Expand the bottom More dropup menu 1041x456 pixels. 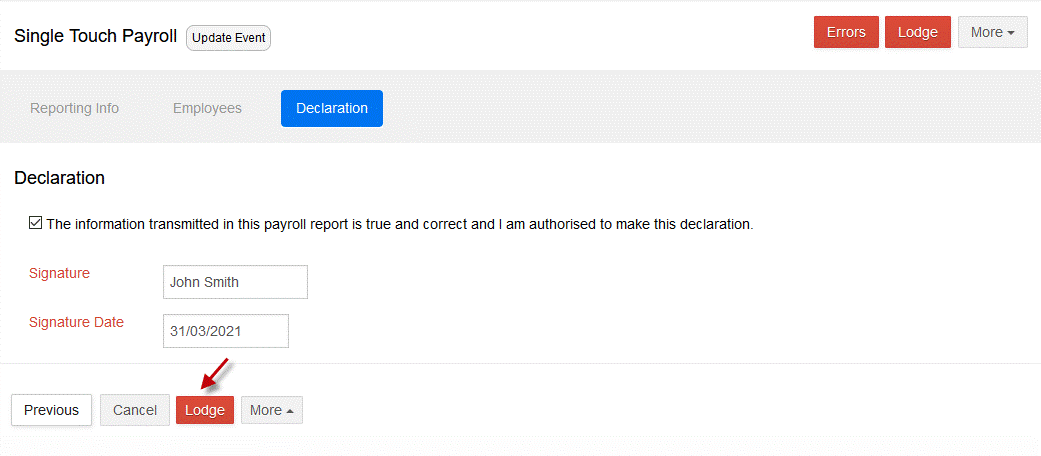coord(272,410)
